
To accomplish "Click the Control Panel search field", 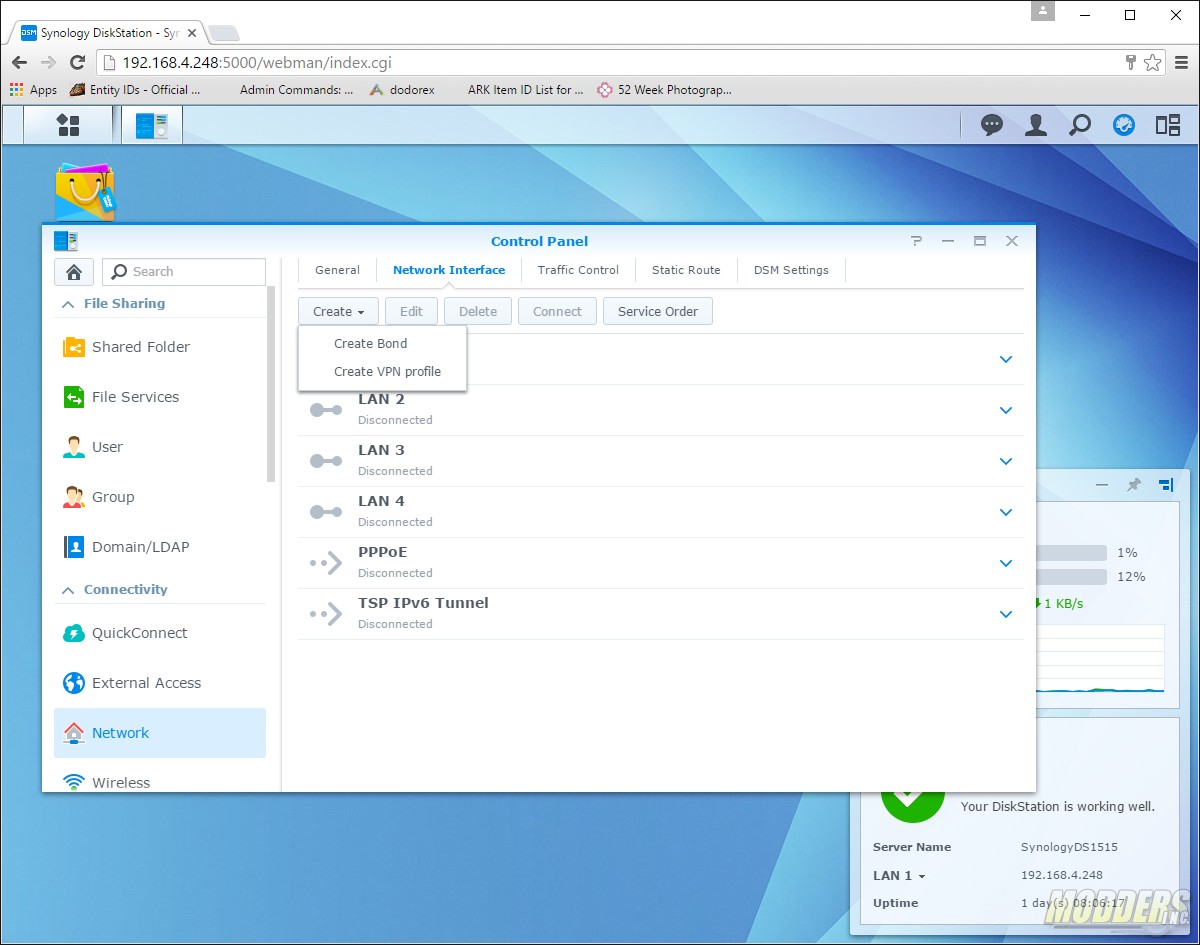I will (x=184, y=272).
